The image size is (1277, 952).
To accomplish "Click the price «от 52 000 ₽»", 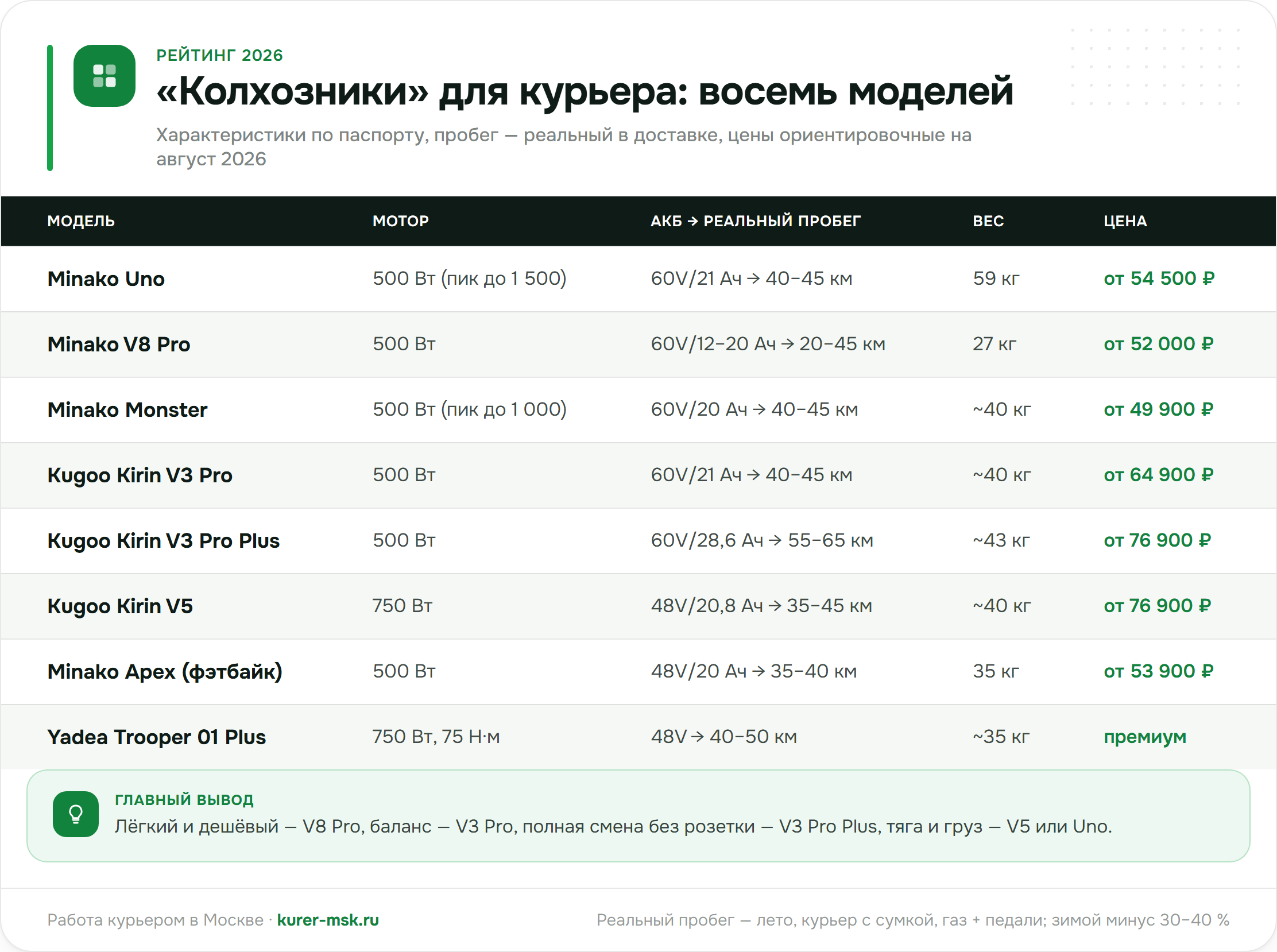I will click(1158, 344).
